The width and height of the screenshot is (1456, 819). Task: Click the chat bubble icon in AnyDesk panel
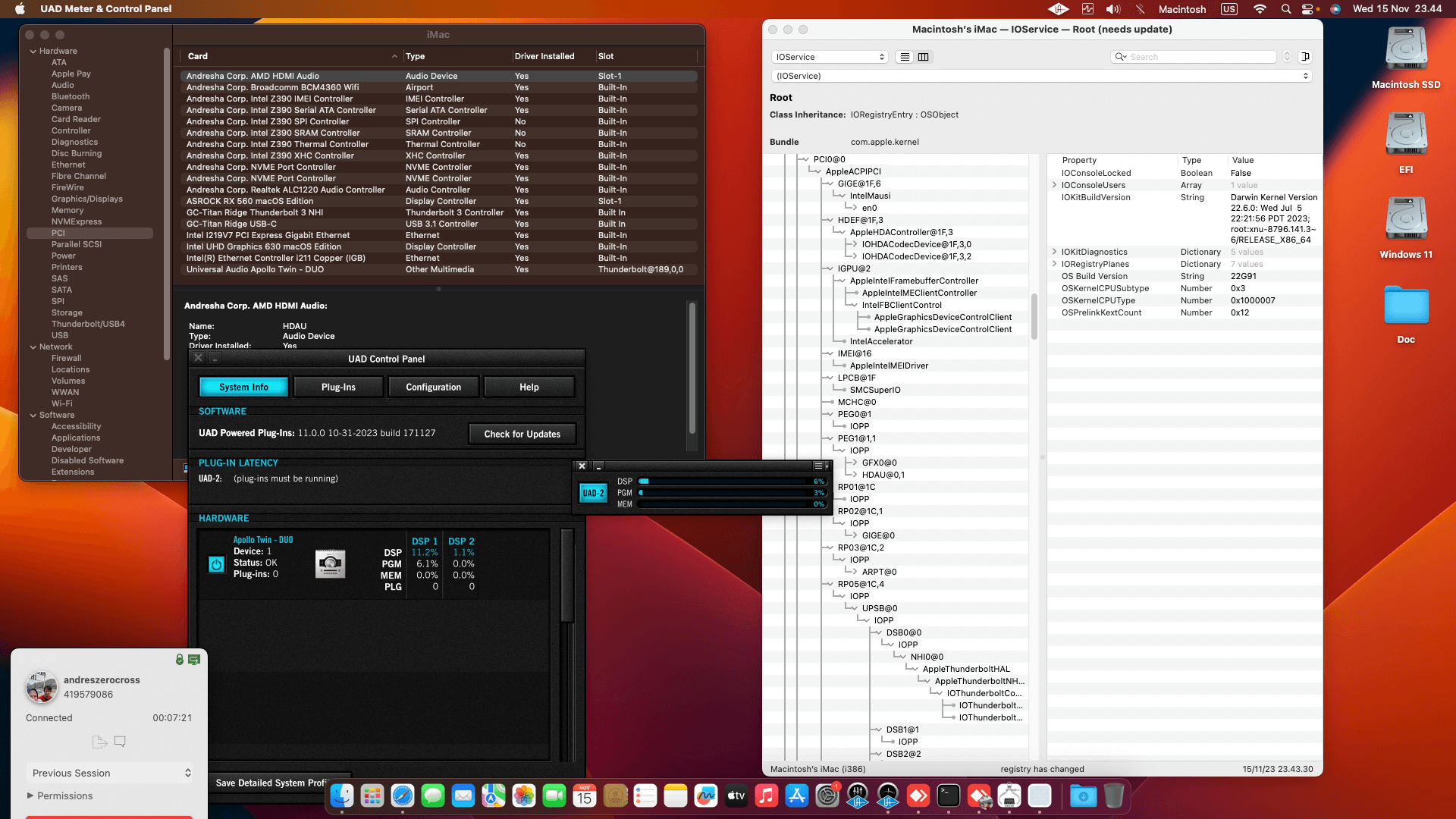[120, 742]
